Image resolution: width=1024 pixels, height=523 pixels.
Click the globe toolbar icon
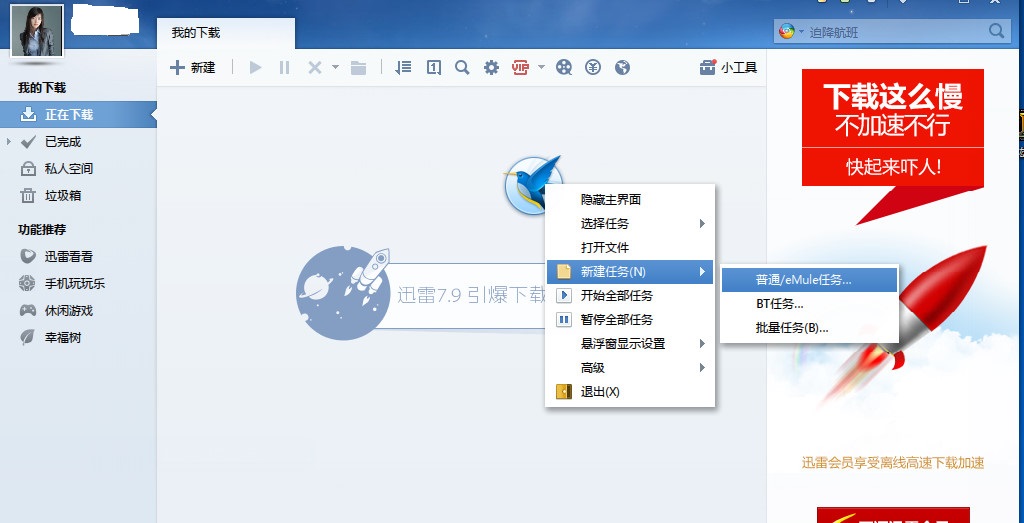pos(622,67)
